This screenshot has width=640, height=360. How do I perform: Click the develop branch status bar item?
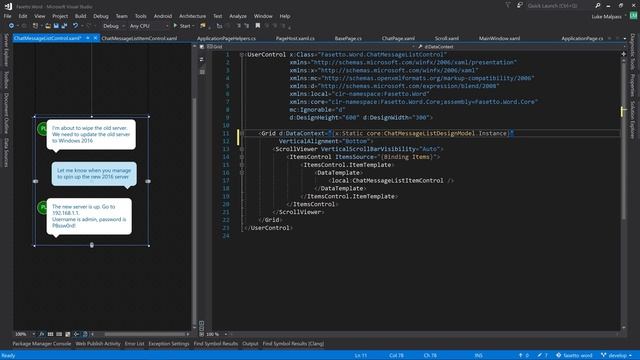617,355
